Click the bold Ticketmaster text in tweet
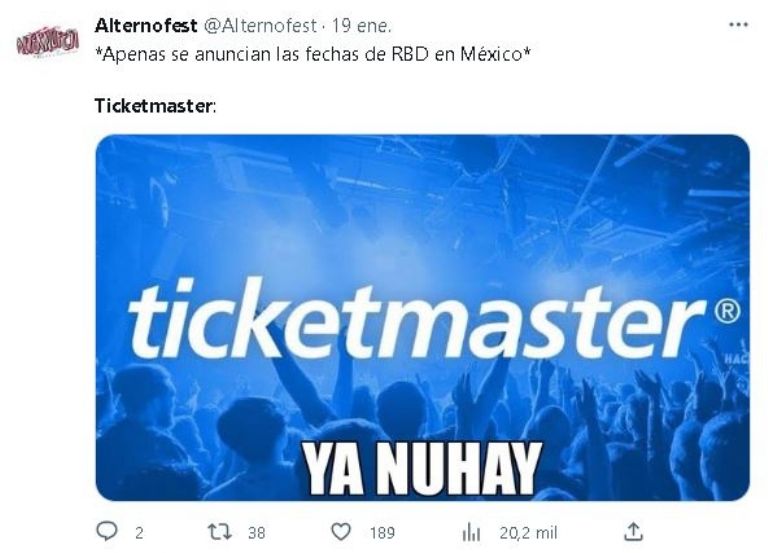Viewport: 768px width, 553px height. [154, 106]
